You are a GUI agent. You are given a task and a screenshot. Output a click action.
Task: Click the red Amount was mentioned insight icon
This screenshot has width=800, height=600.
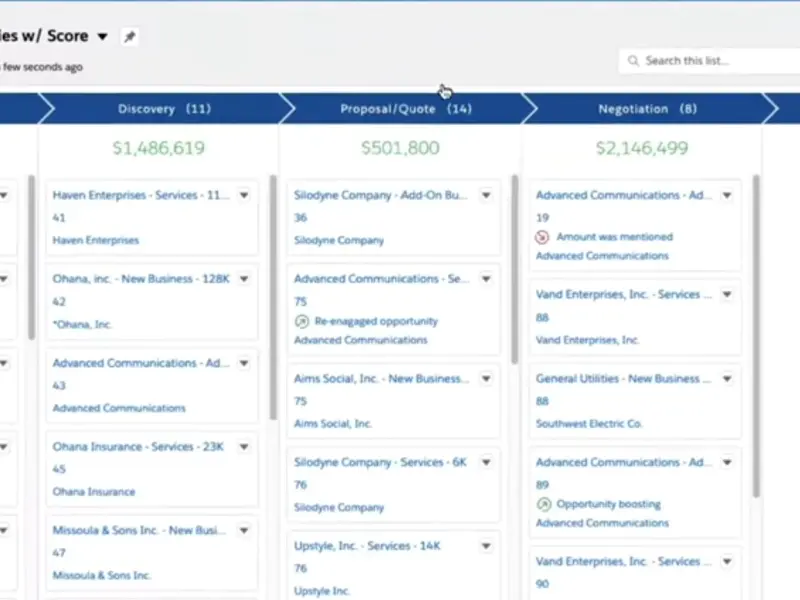(543, 238)
